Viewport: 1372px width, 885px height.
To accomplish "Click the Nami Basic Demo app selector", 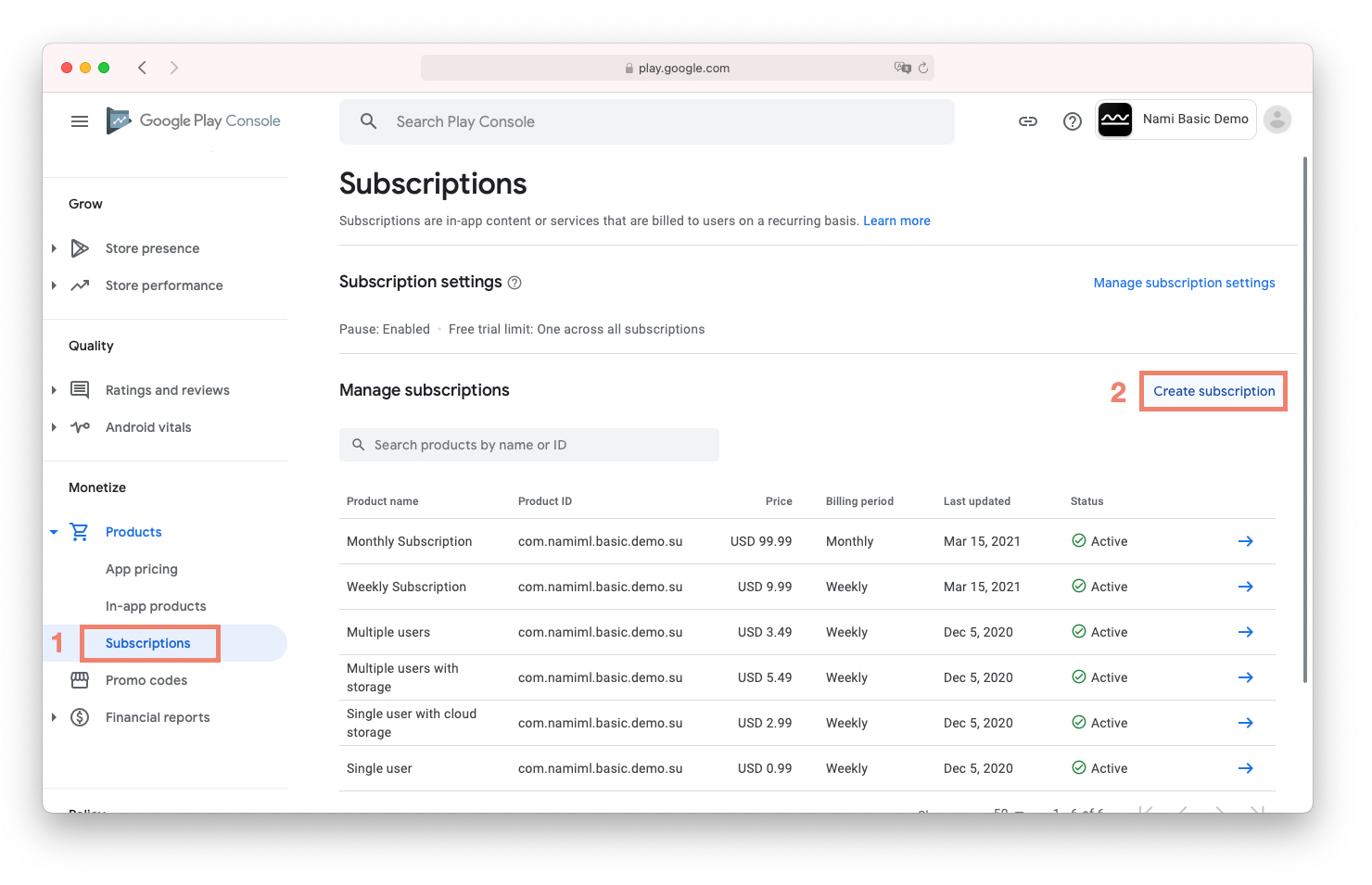I will click(1175, 120).
